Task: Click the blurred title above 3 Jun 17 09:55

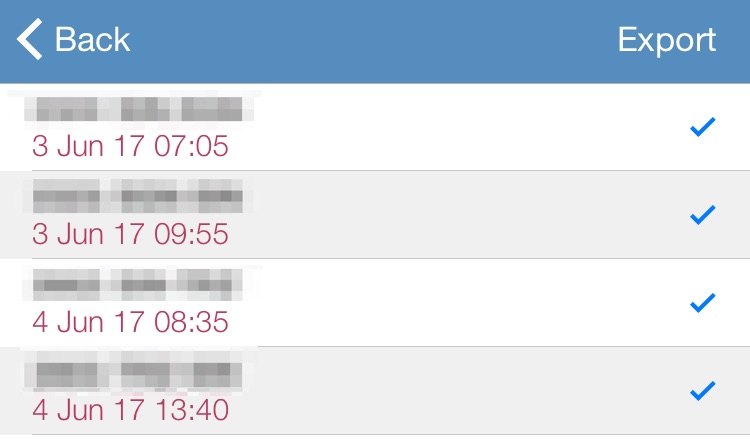Action: coord(136,195)
